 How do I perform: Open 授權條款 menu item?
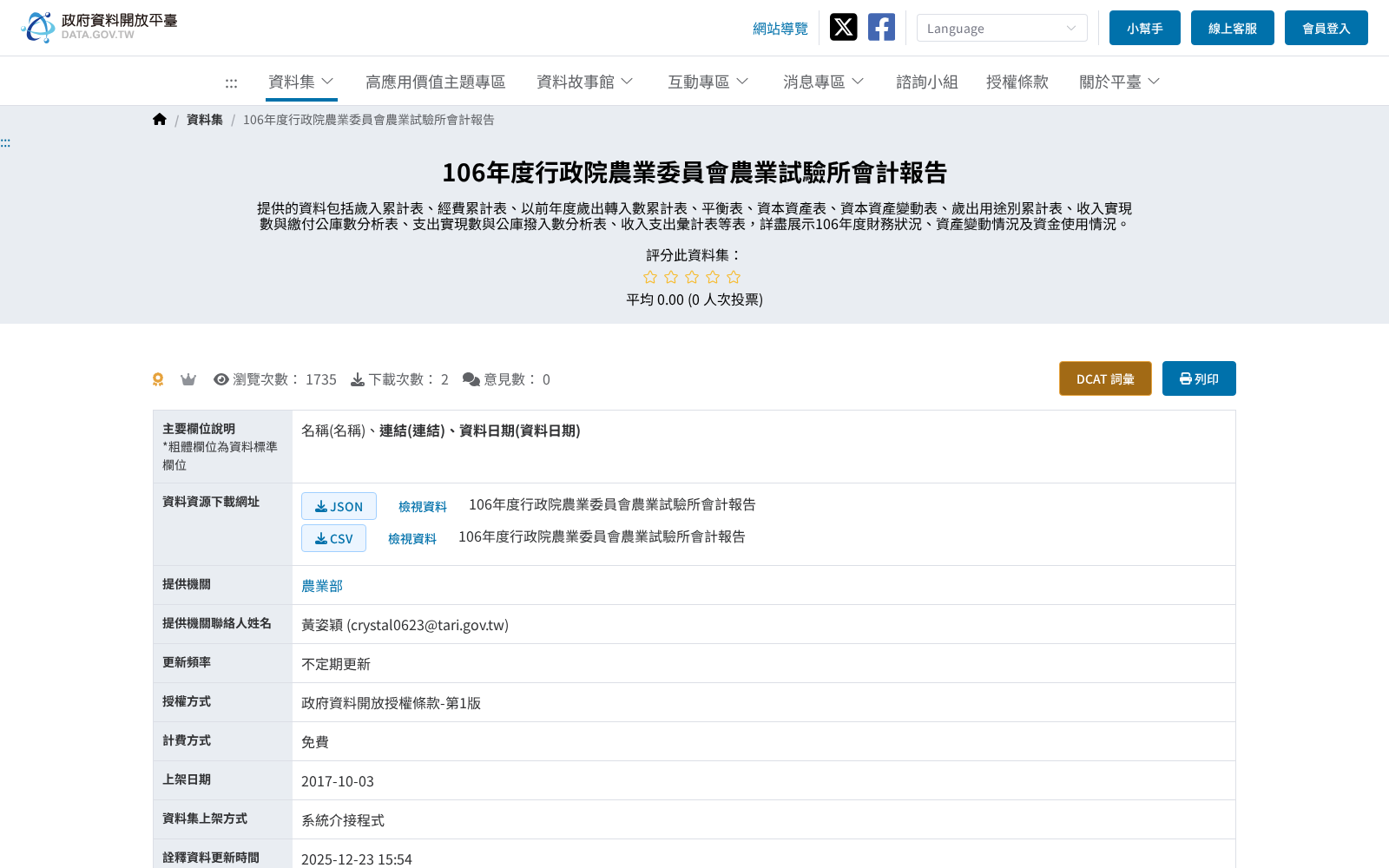click(x=1017, y=82)
